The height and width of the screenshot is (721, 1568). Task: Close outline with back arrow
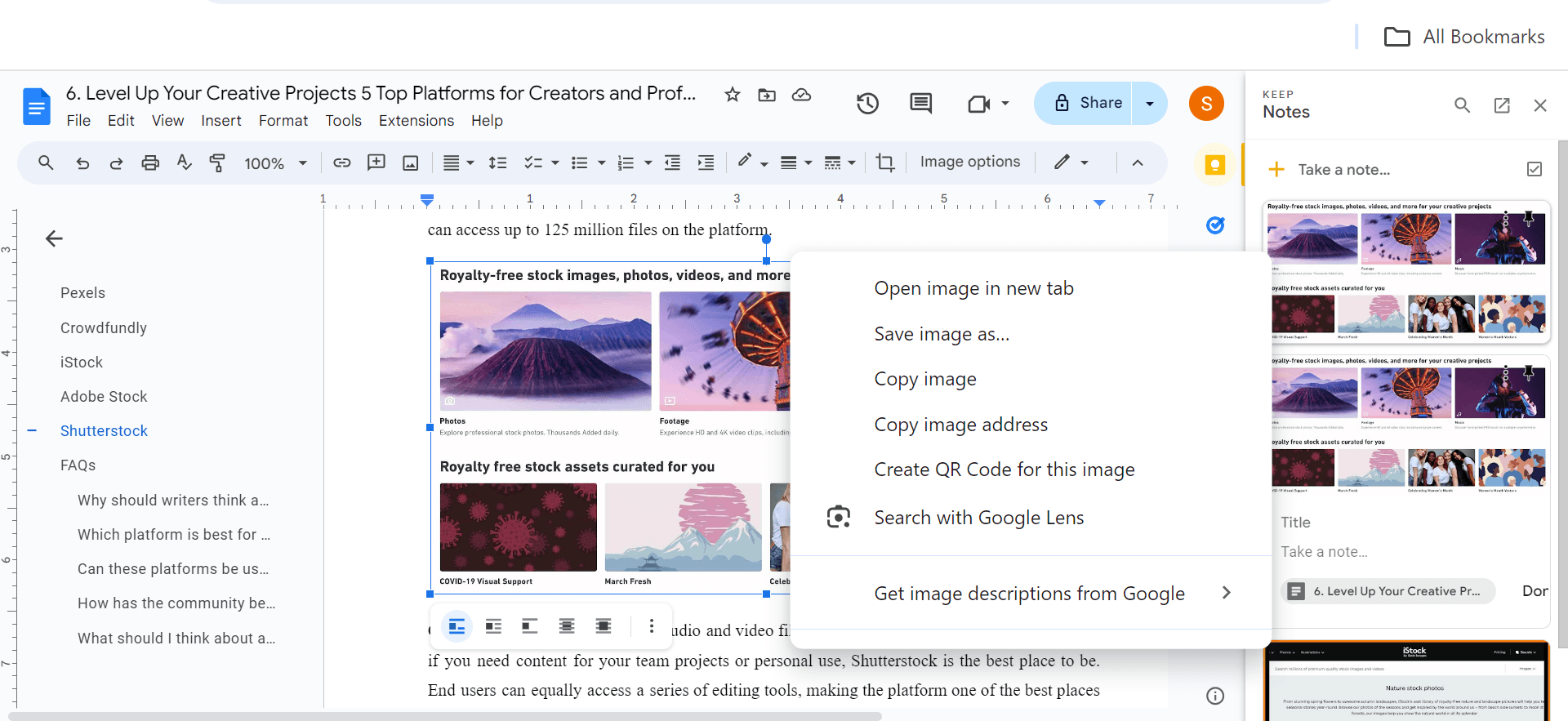coord(54,238)
